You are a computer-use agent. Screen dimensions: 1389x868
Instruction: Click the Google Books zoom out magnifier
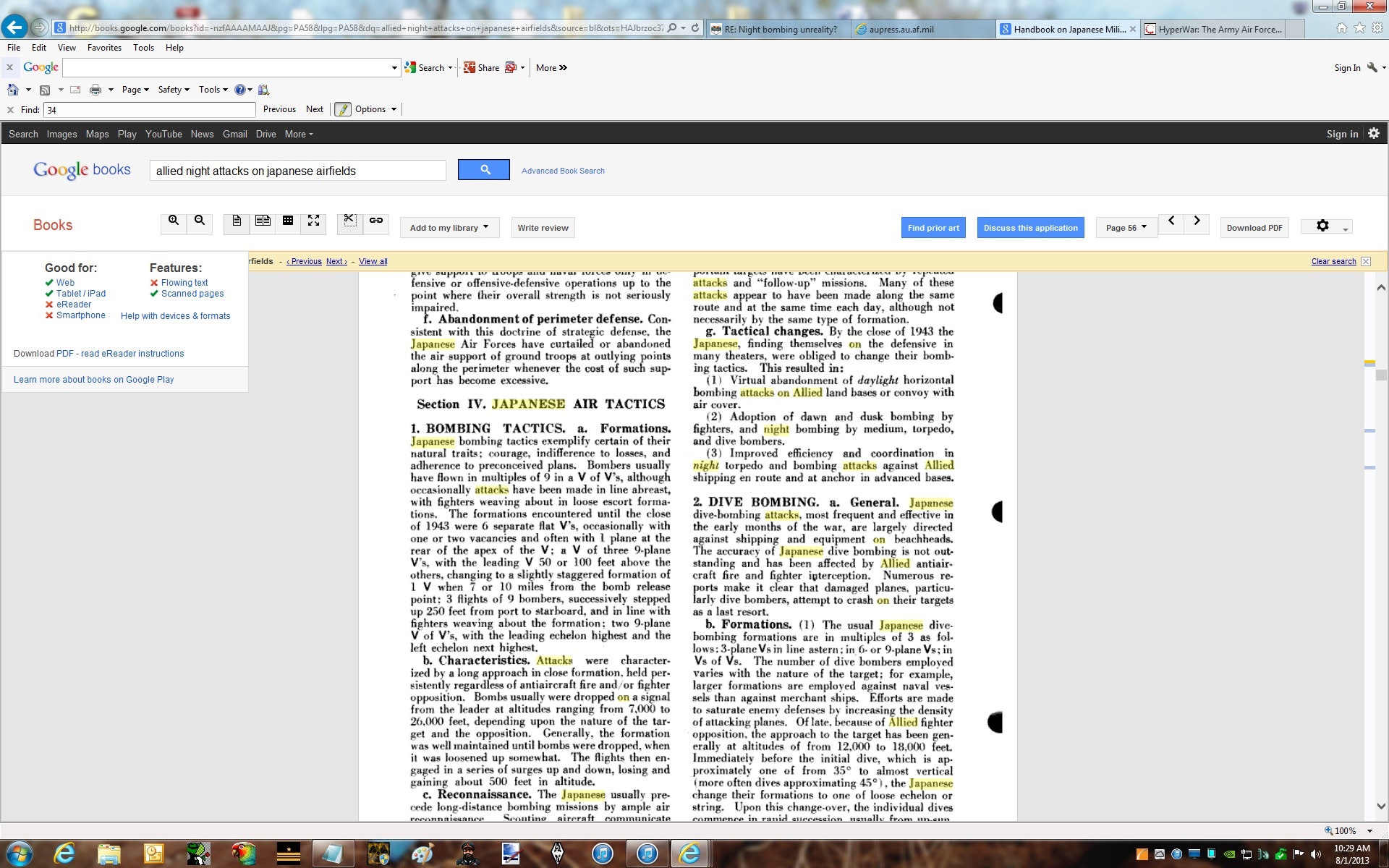click(x=200, y=221)
